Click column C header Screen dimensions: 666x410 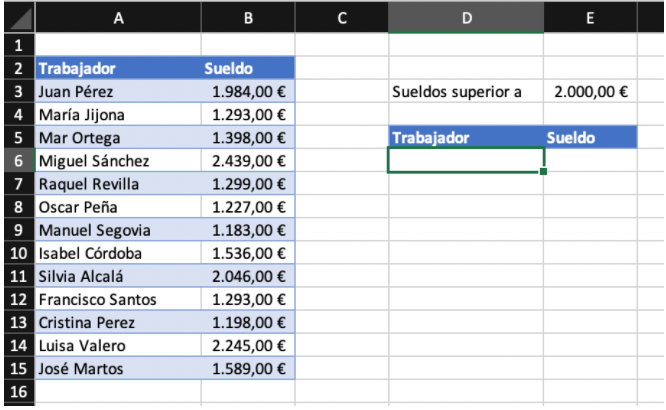tap(341, 18)
